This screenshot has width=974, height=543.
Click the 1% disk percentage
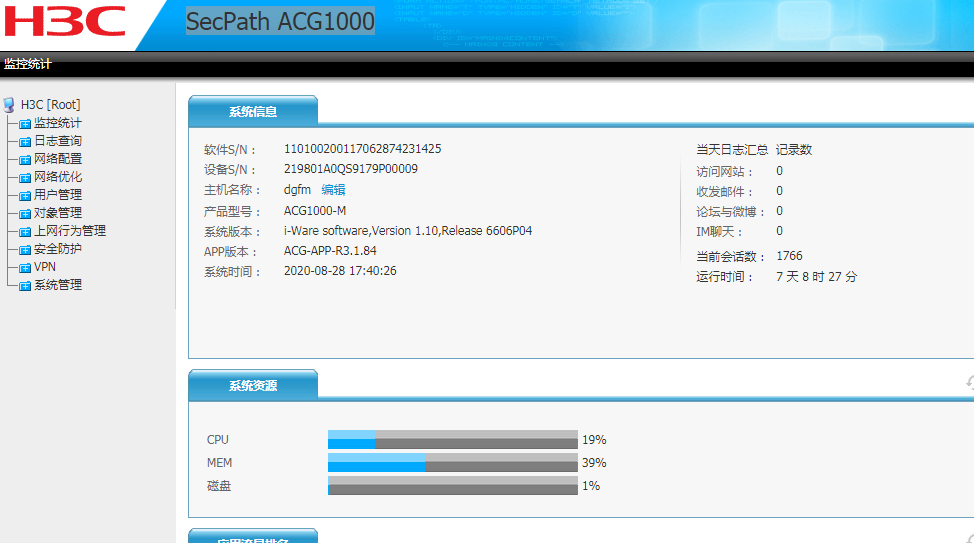point(591,486)
